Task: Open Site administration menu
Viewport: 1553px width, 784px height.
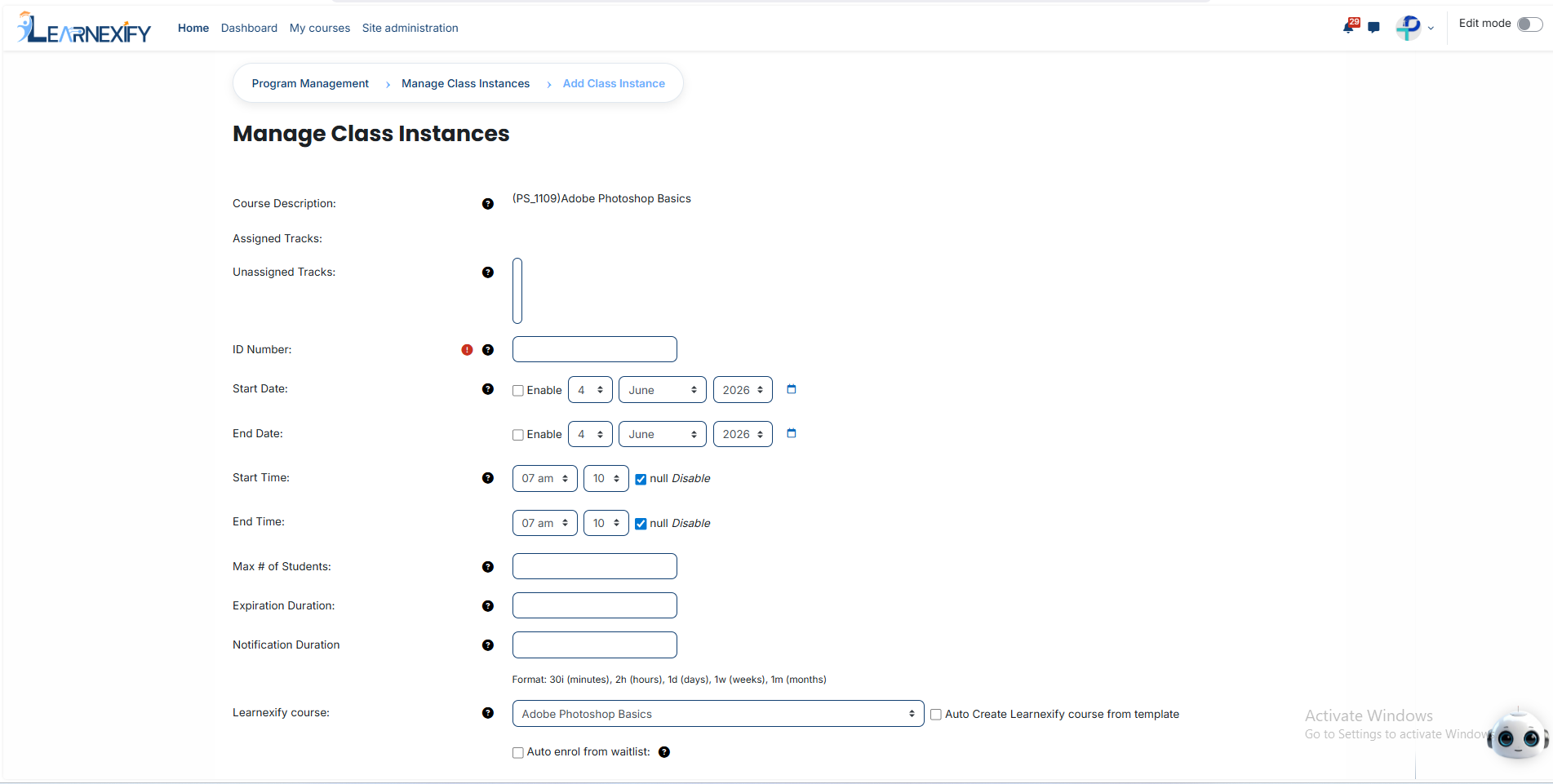Action: (410, 28)
